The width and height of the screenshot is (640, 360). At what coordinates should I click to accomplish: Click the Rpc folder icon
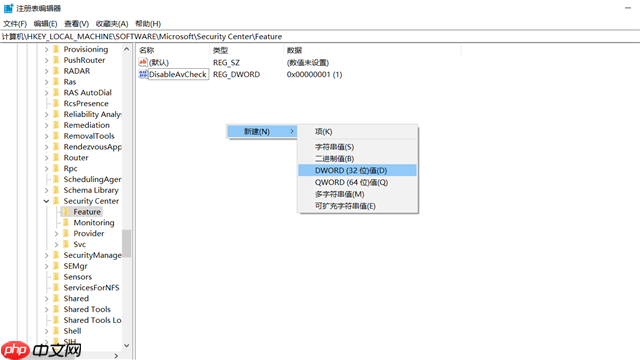point(56,168)
